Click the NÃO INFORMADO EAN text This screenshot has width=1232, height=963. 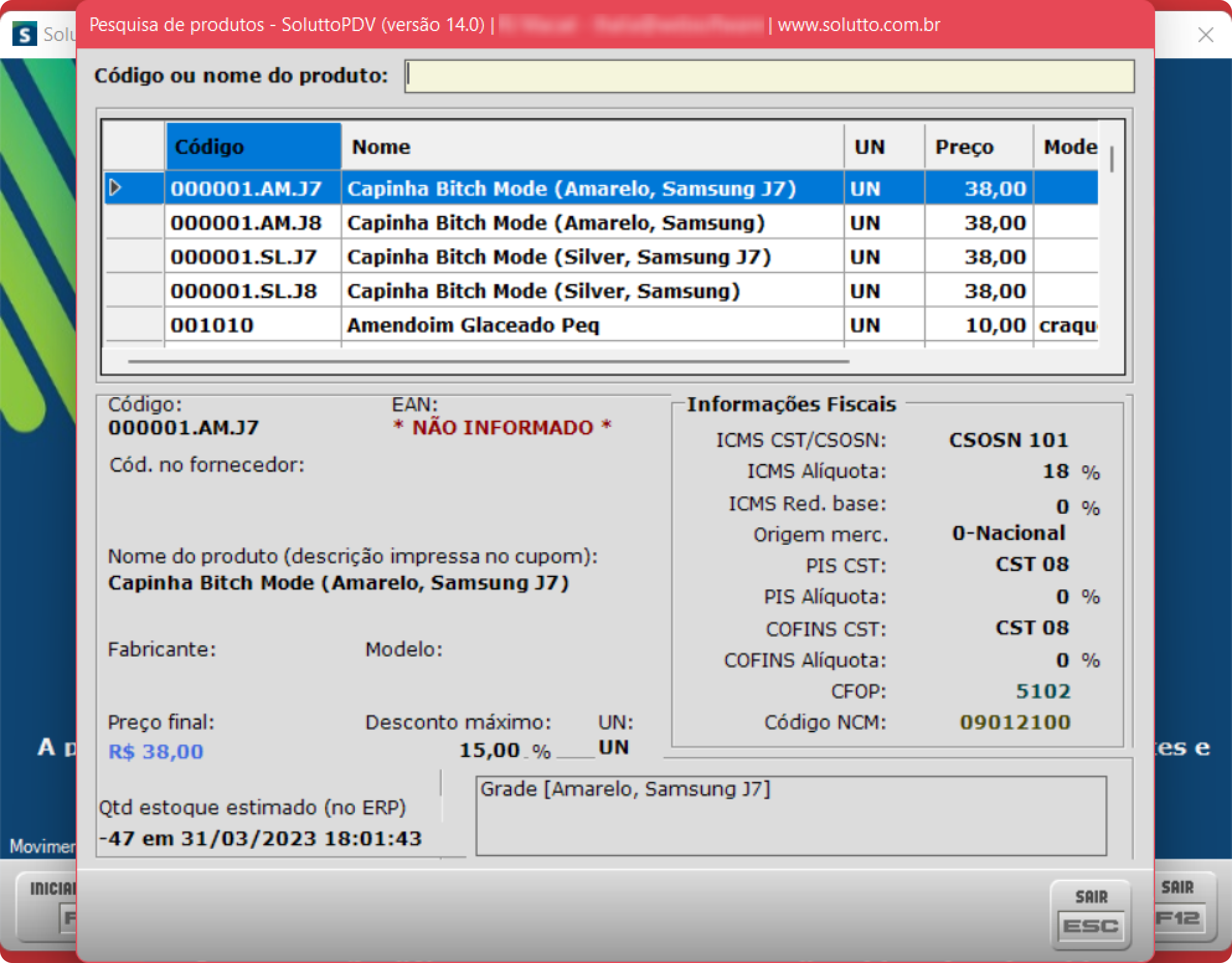502,428
